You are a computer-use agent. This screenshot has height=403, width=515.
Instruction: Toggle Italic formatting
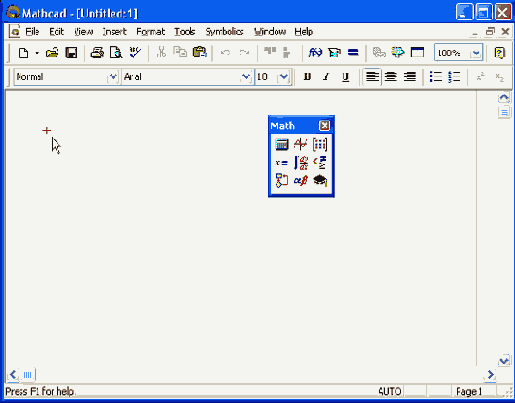pos(326,77)
